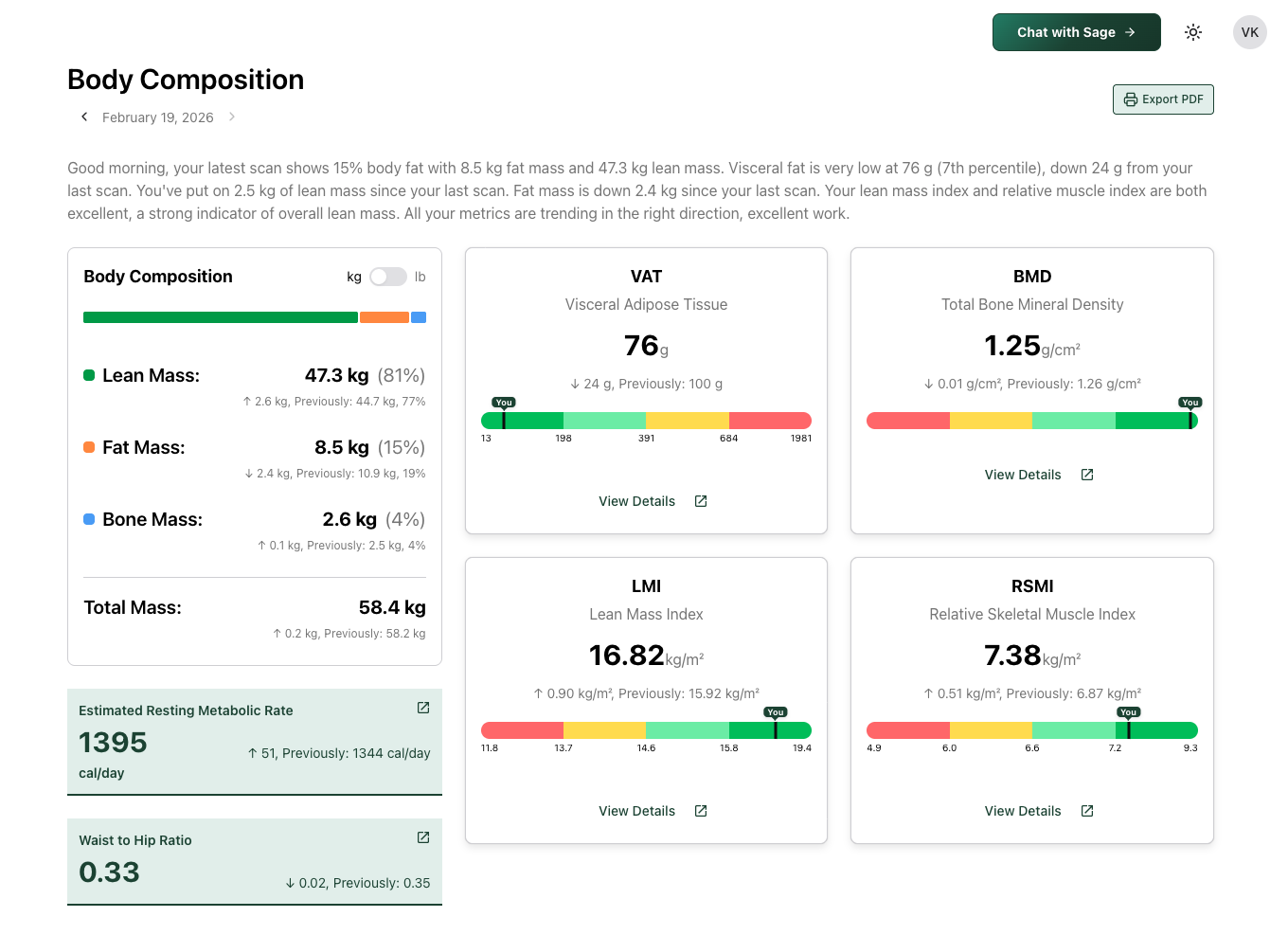
Task: Click the You marker on RSMI scale
Action: 1128,712
